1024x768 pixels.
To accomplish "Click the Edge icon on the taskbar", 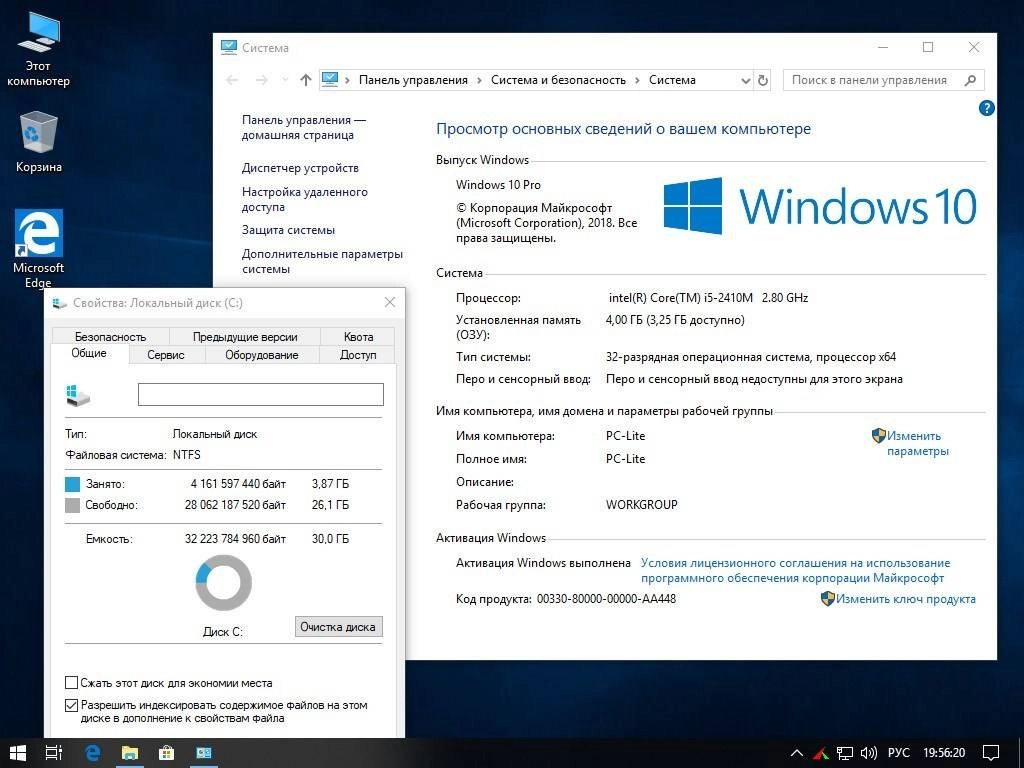I will [x=93, y=753].
